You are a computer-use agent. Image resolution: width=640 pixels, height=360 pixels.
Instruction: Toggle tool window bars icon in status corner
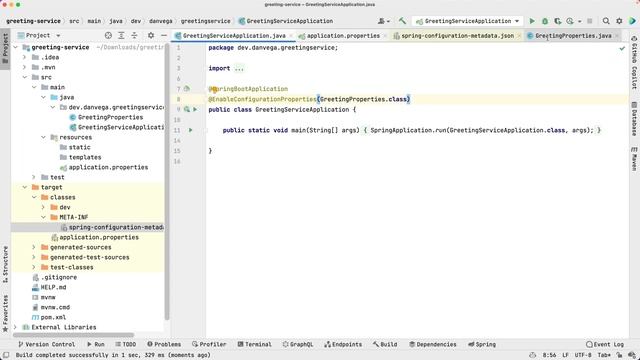6,355
